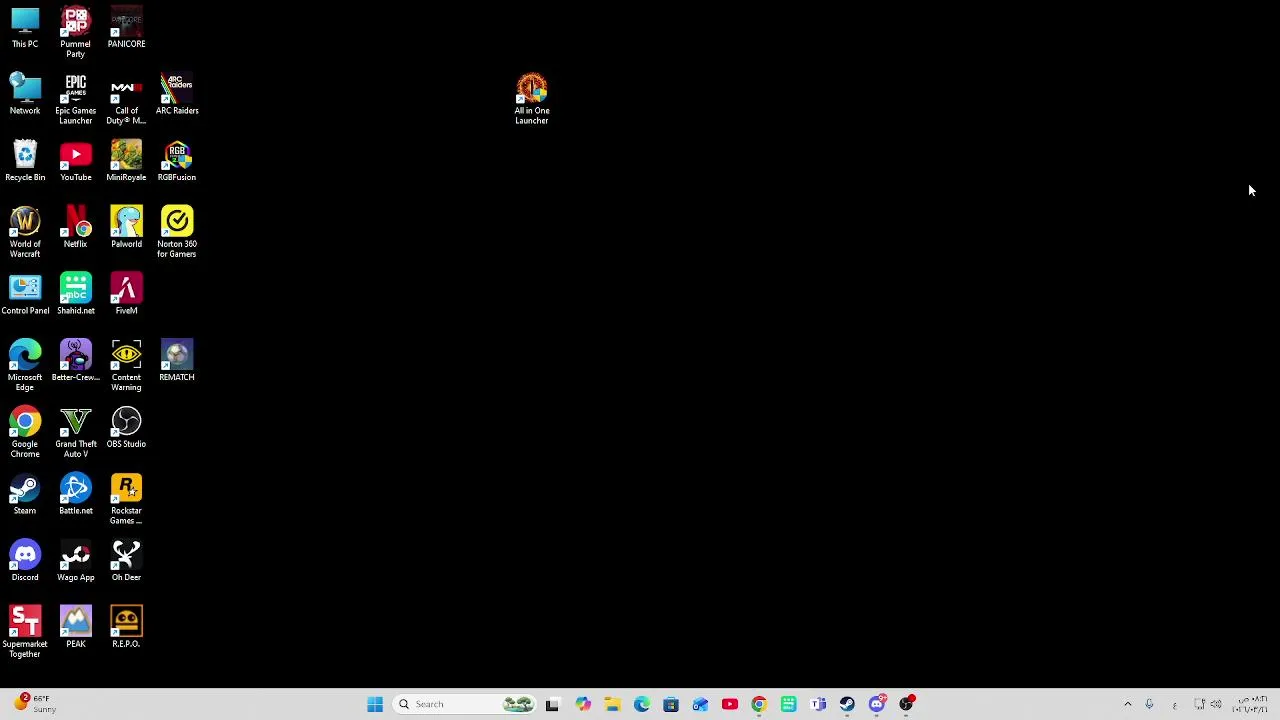Open Task View from the taskbar
The height and width of the screenshot is (720, 1280).
click(x=552, y=704)
